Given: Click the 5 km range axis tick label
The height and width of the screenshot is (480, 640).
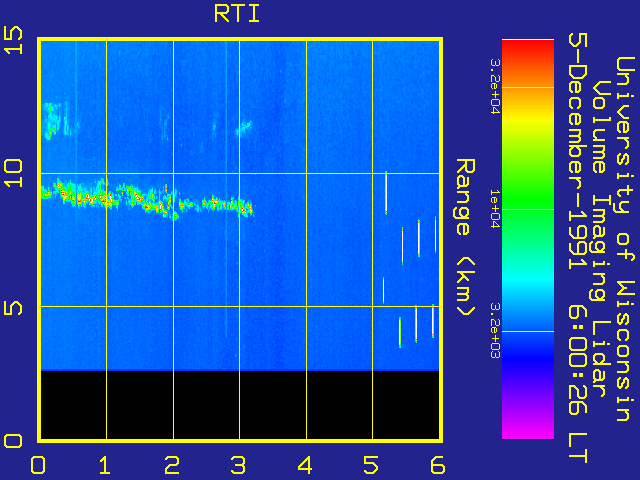Looking at the screenshot, I should click(x=13, y=307).
